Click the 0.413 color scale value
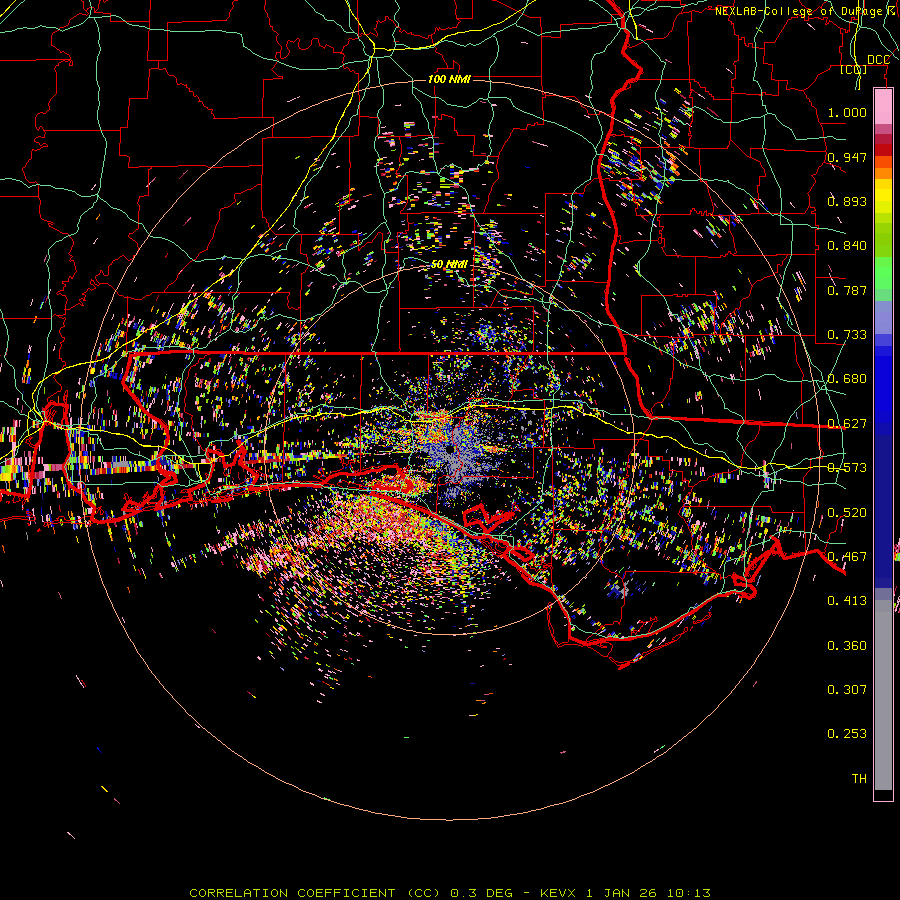Viewport: 900px width, 900px height. click(x=847, y=601)
